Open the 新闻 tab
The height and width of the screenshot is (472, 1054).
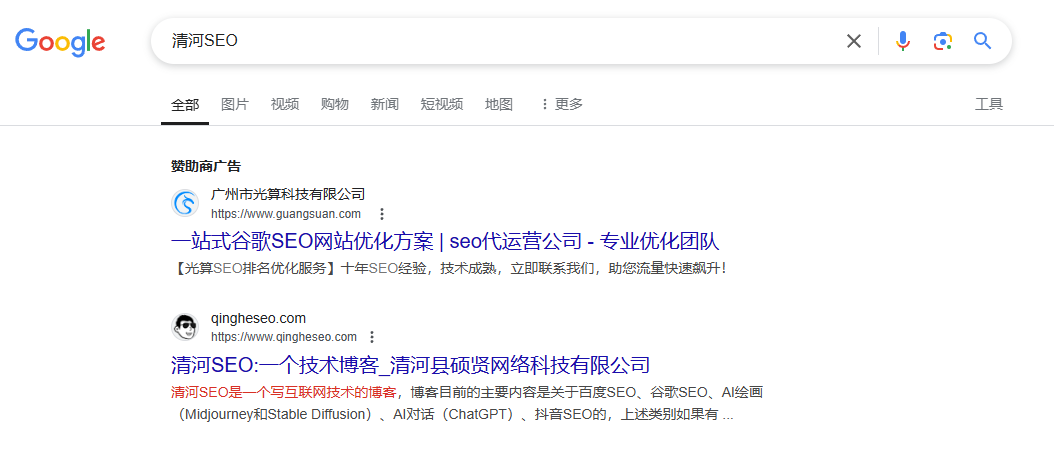[x=384, y=104]
